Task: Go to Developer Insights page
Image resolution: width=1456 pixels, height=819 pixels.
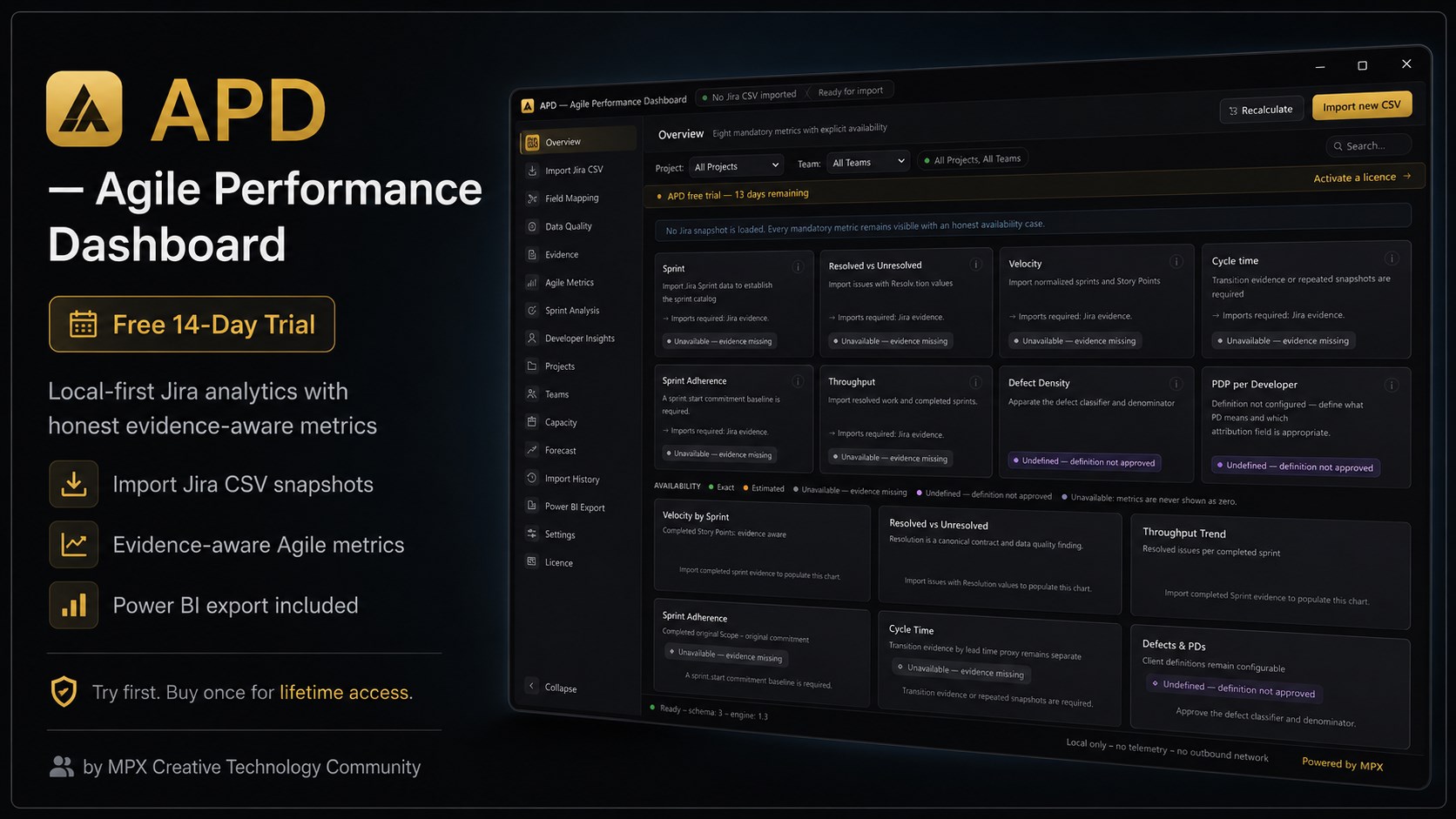Action: pos(579,338)
